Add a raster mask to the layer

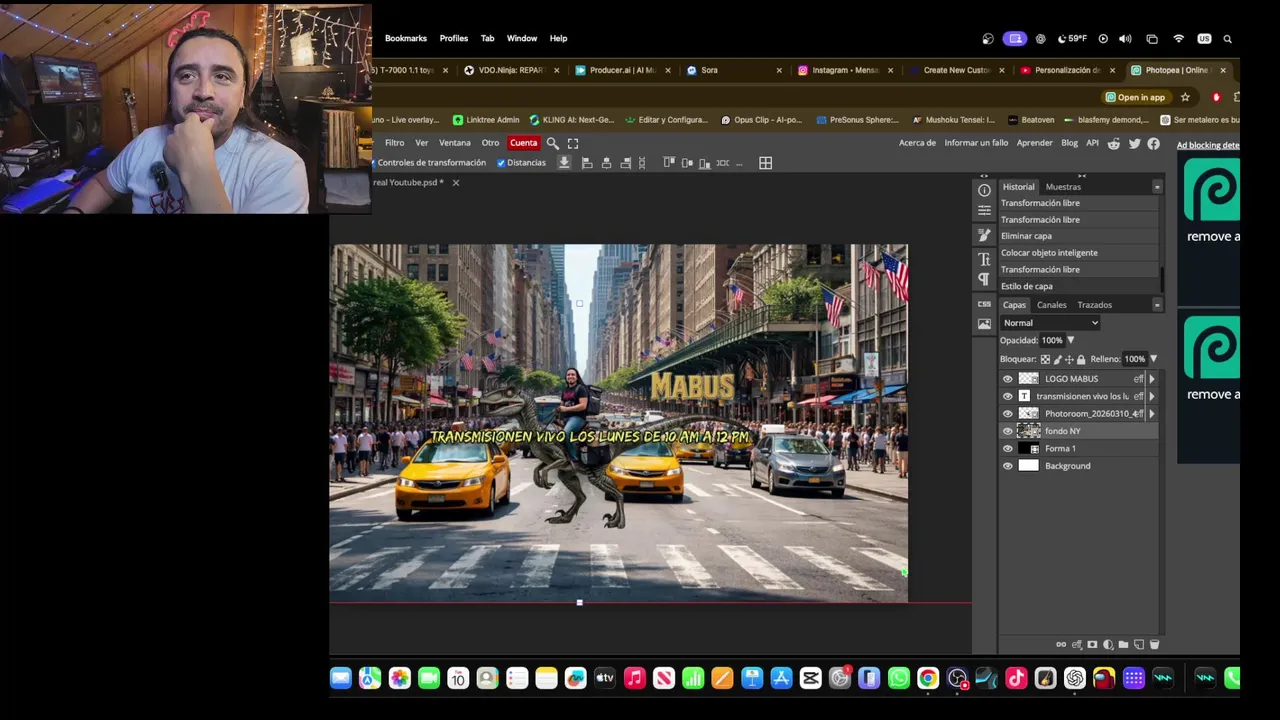click(x=1092, y=645)
